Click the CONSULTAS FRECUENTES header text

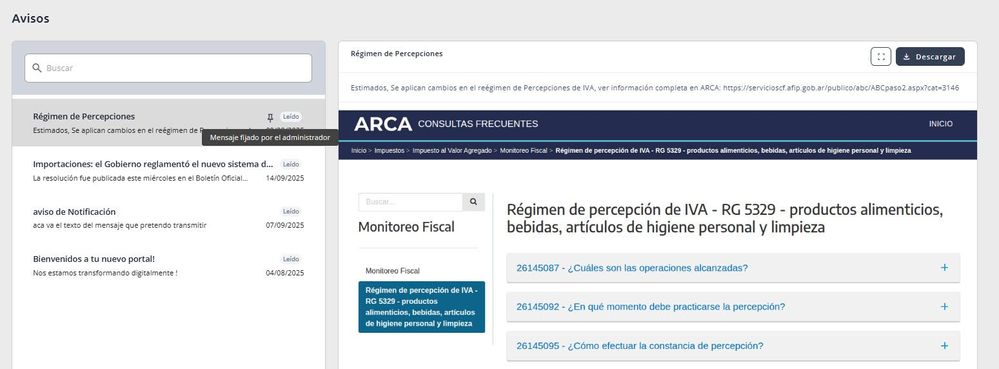[x=478, y=124]
